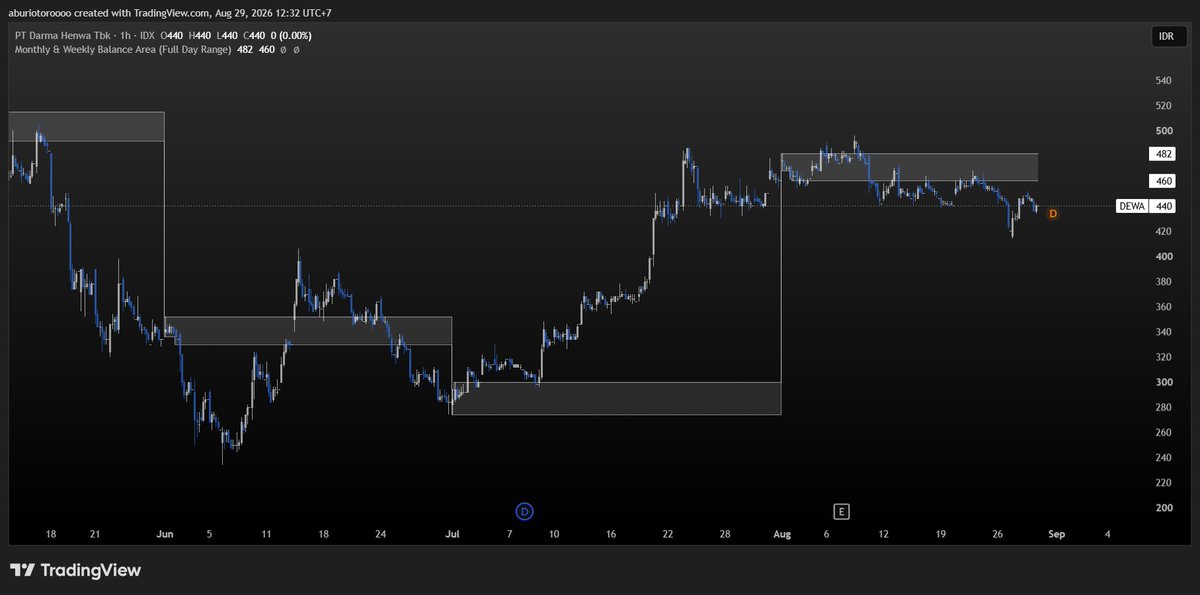The height and width of the screenshot is (595, 1200).
Task: Click the 320 price scale value
Action: pos(1163,357)
